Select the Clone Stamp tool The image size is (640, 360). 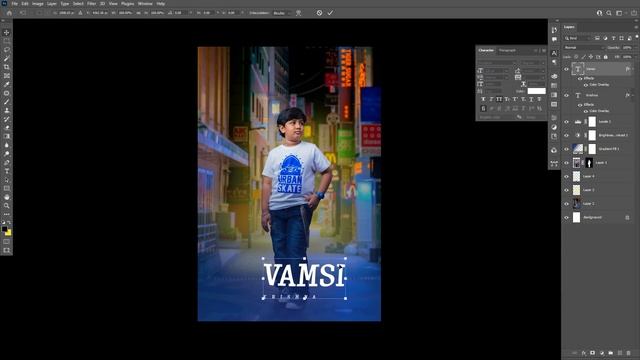coord(7,111)
